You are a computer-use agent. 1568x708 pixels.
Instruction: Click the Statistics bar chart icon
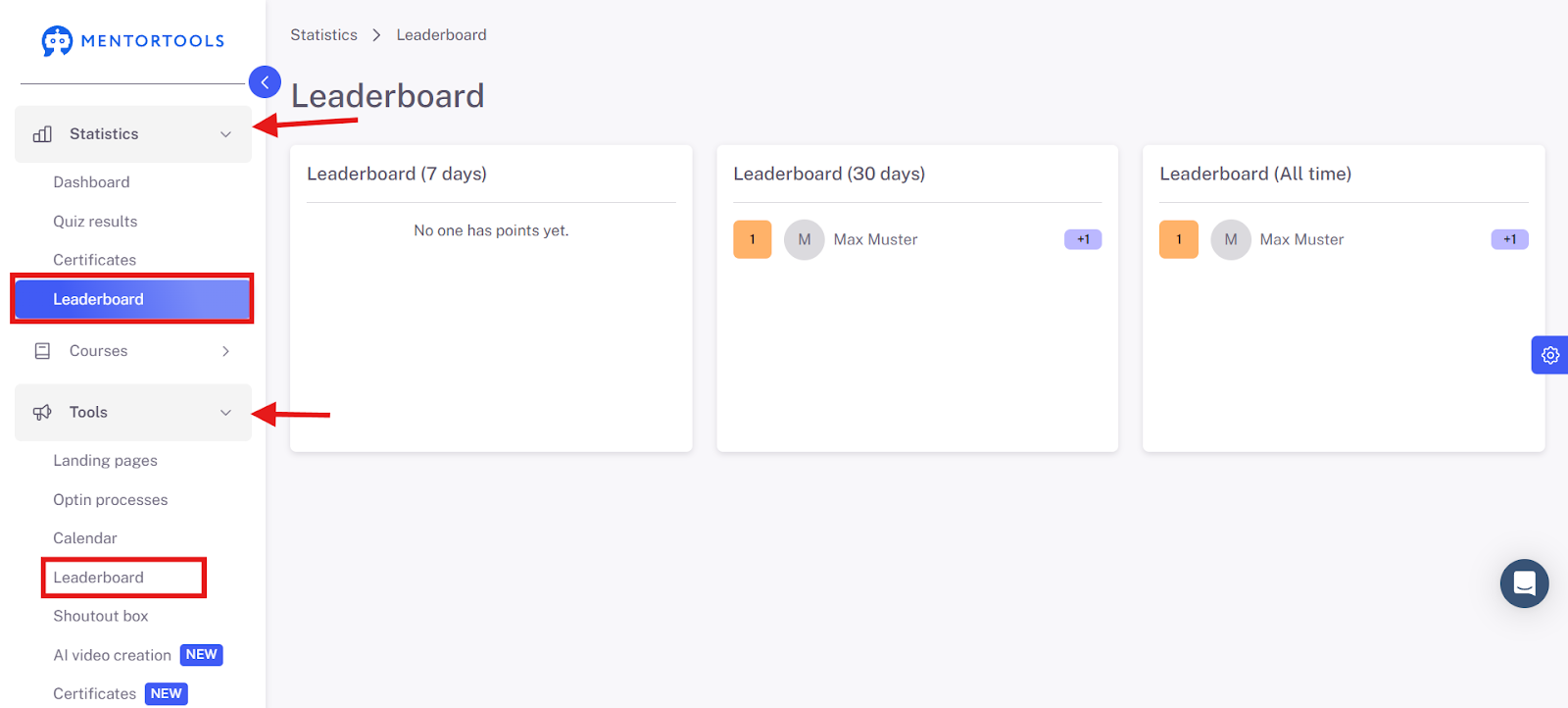42,134
